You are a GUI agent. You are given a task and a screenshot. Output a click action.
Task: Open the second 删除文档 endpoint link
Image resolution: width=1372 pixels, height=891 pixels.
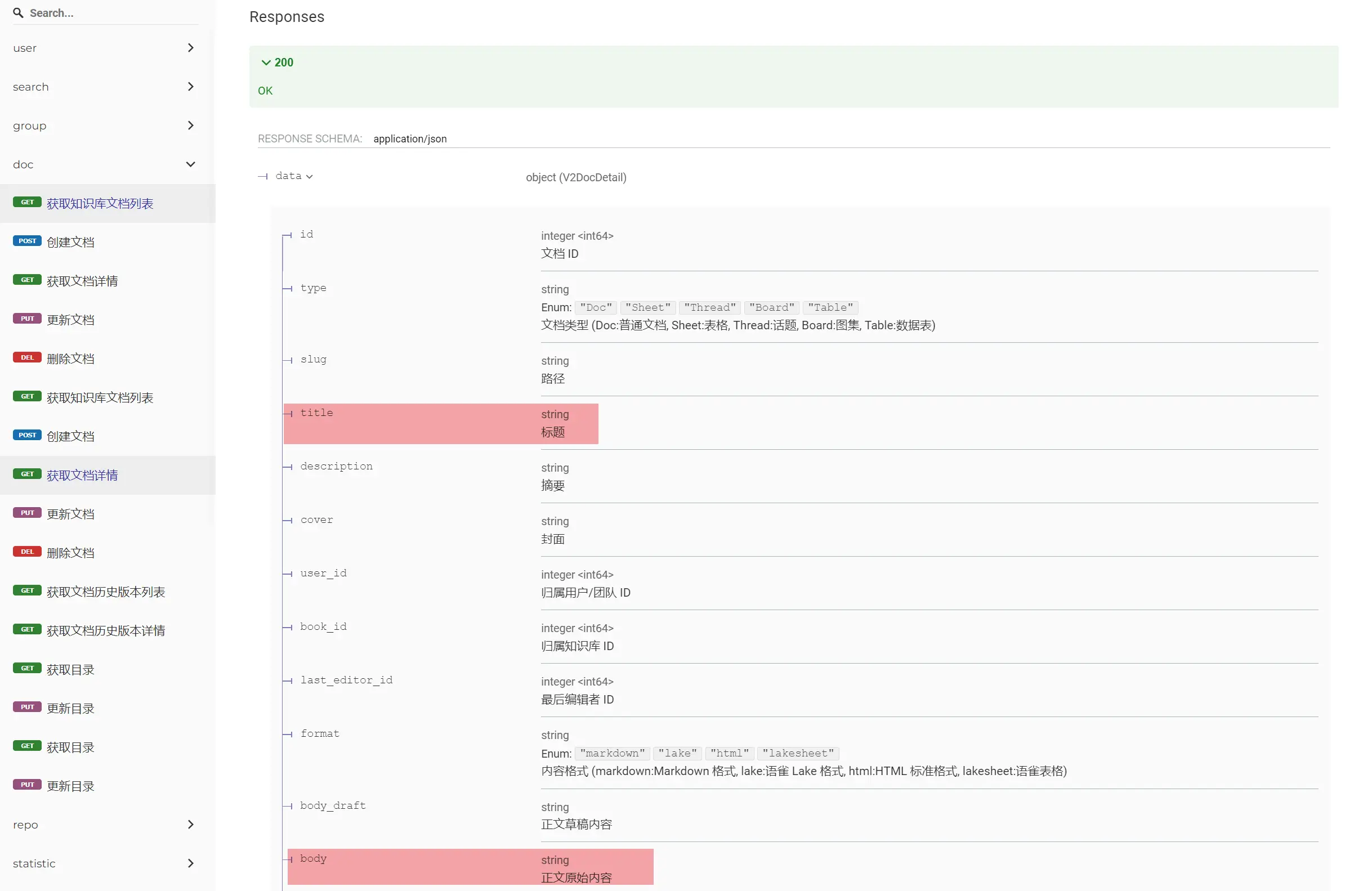click(70, 553)
